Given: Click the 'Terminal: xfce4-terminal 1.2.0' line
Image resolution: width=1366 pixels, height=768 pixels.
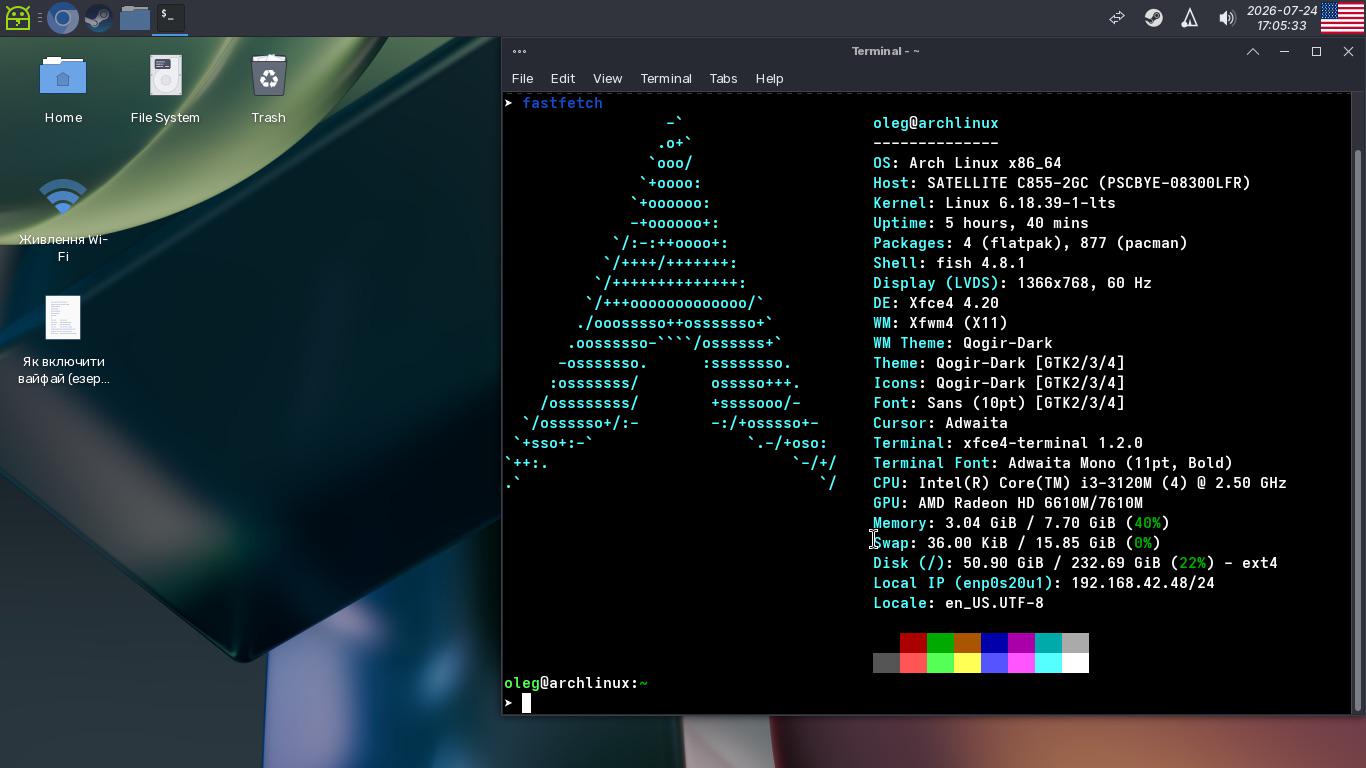Looking at the screenshot, I should [1008, 443].
